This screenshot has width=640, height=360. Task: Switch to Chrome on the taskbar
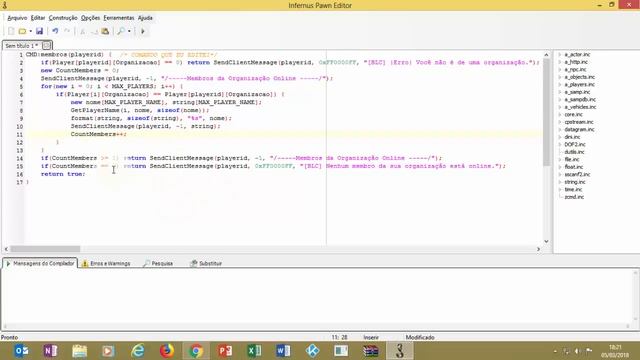(196, 351)
